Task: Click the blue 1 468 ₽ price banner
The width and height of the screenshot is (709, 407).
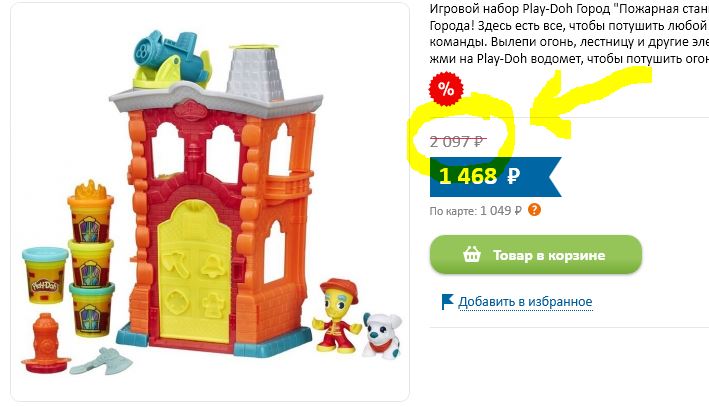Action: click(496, 176)
